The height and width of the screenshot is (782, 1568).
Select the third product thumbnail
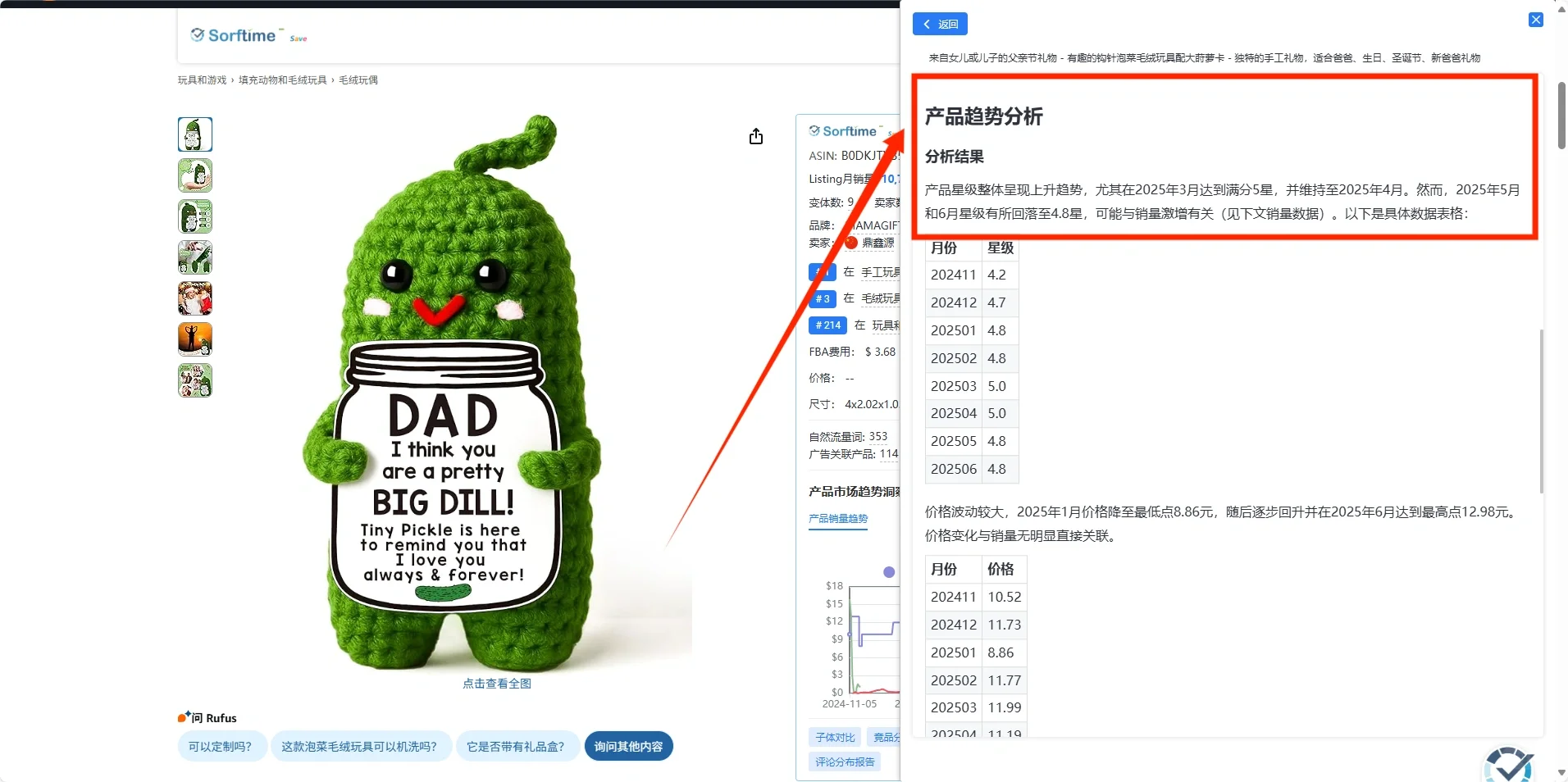click(x=195, y=216)
